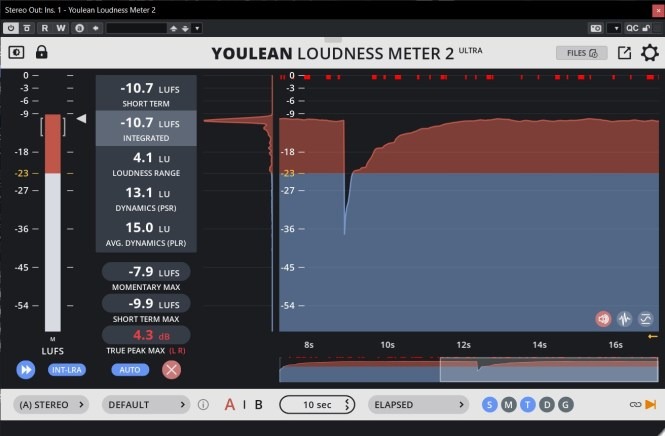This screenshot has width=665, height=436.
Task: Click the export pop-out icon
Action: pos(624,53)
